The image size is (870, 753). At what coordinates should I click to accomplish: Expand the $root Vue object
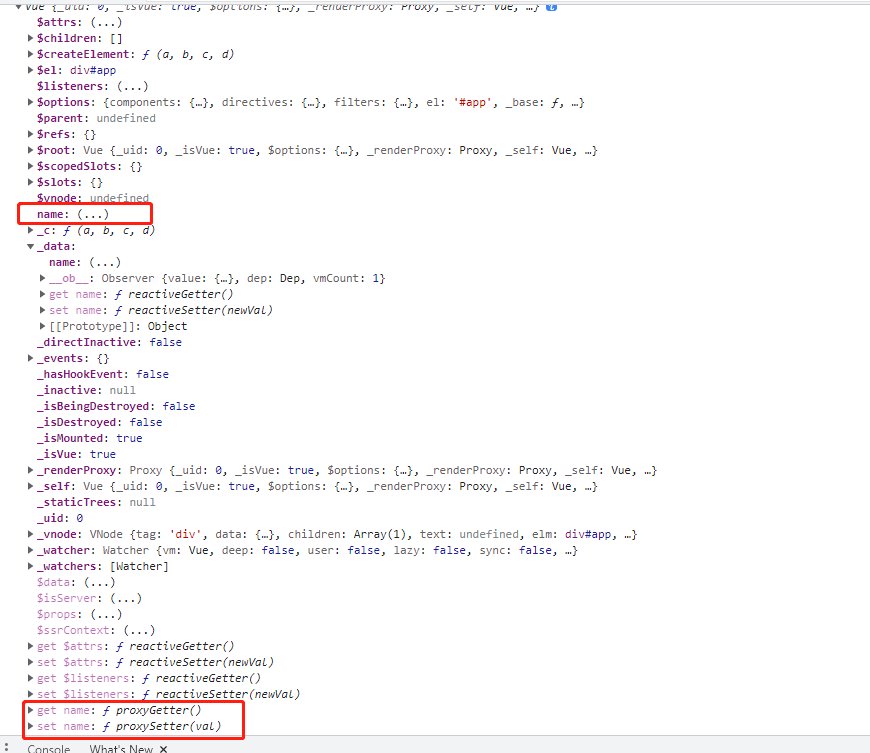pos(31,150)
